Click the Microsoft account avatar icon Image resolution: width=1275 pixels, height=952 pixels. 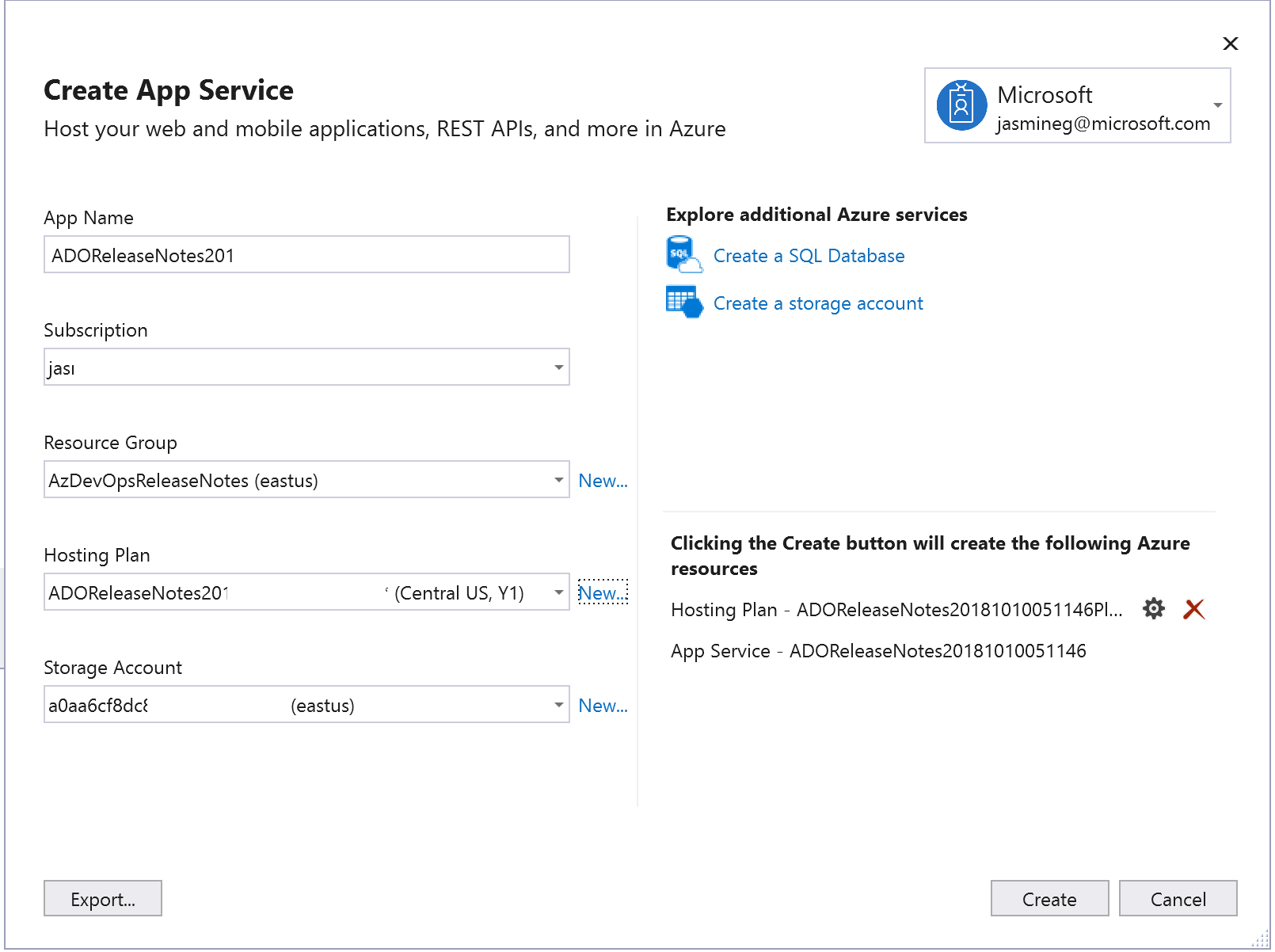click(961, 105)
